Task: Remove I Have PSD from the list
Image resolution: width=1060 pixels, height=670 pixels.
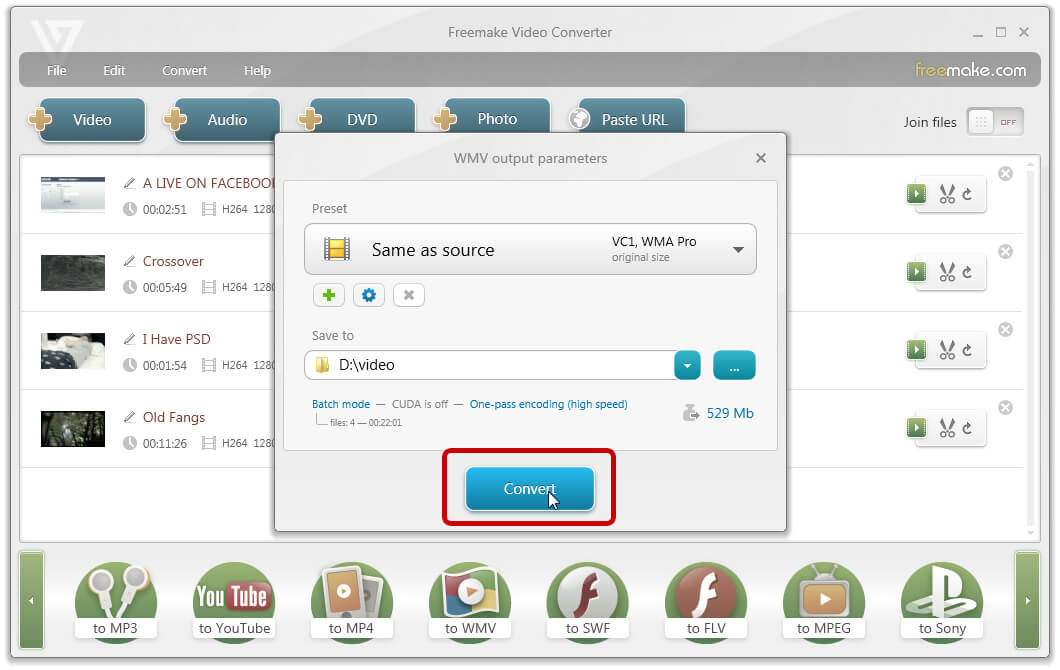Action: tap(1006, 329)
